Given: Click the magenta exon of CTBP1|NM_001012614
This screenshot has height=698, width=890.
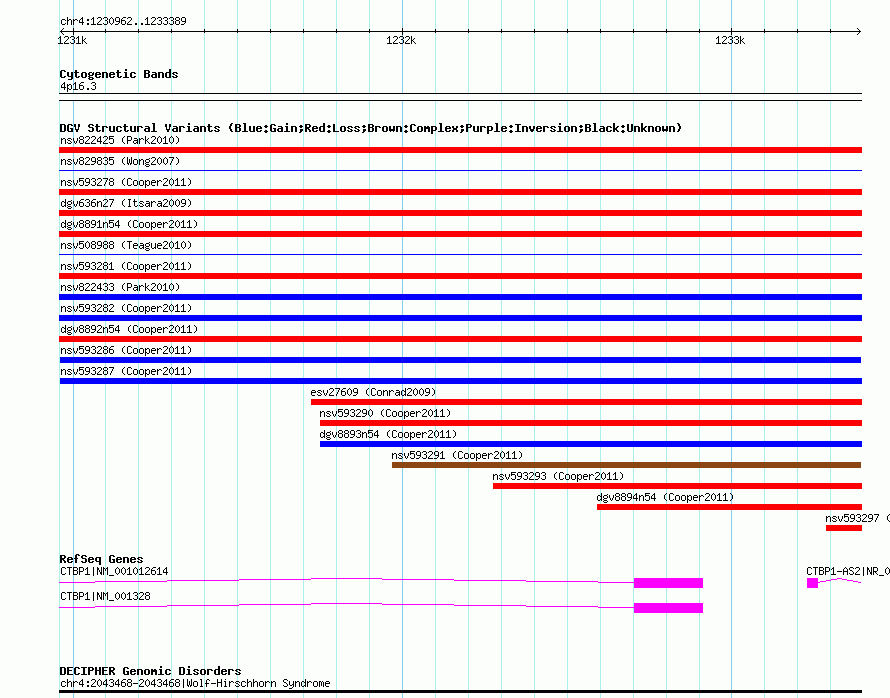Looking at the screenshot, I should 668,583.
